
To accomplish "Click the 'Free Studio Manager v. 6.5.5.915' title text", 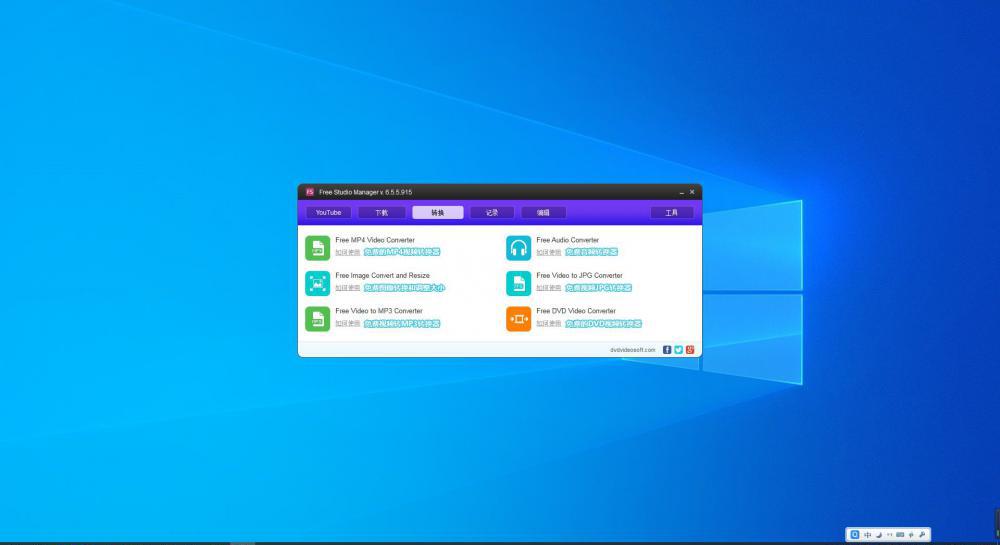I will 365,193.
